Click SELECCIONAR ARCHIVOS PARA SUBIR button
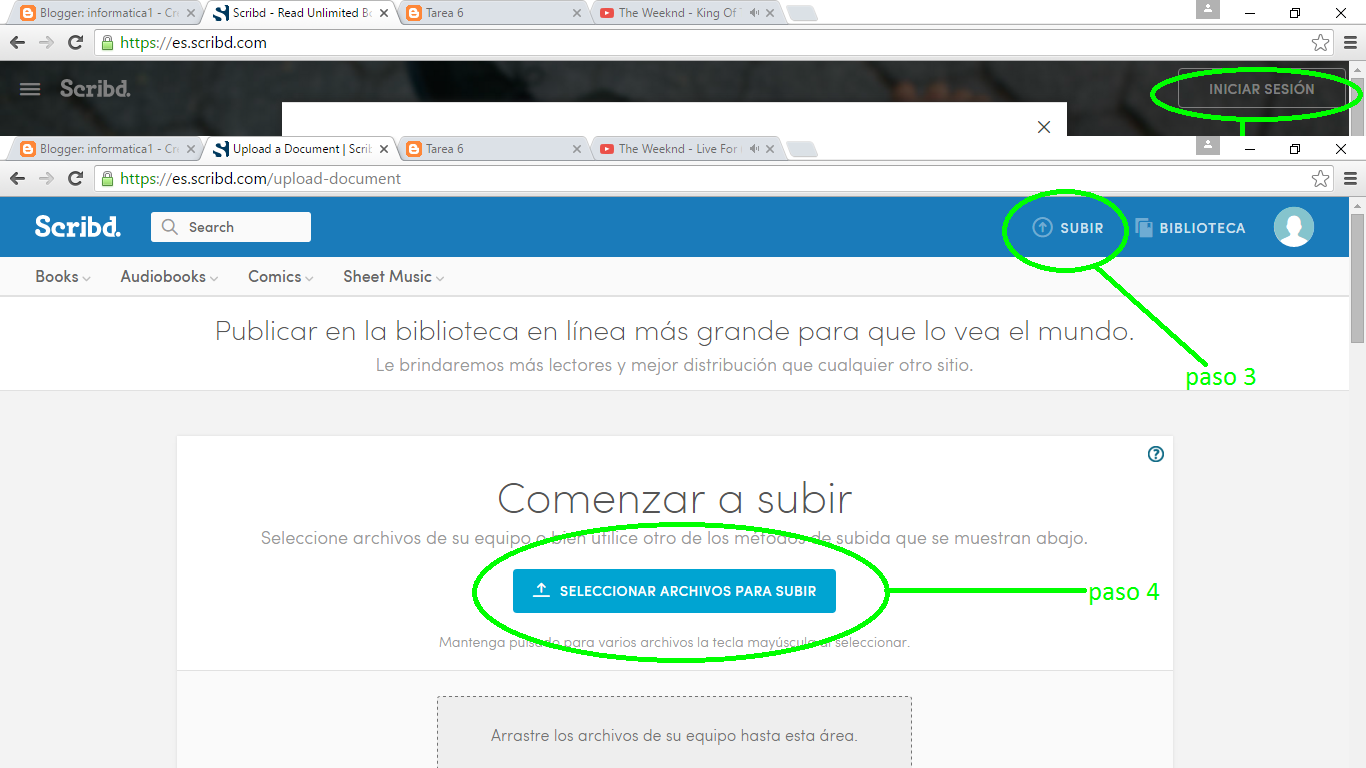Image resolution: width=1366 pixels, height=768 pixels. 674,591
